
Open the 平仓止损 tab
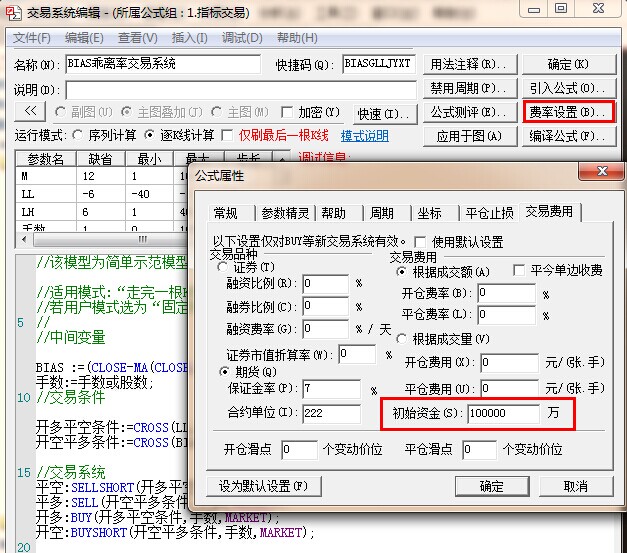click(x=490, y=213)
